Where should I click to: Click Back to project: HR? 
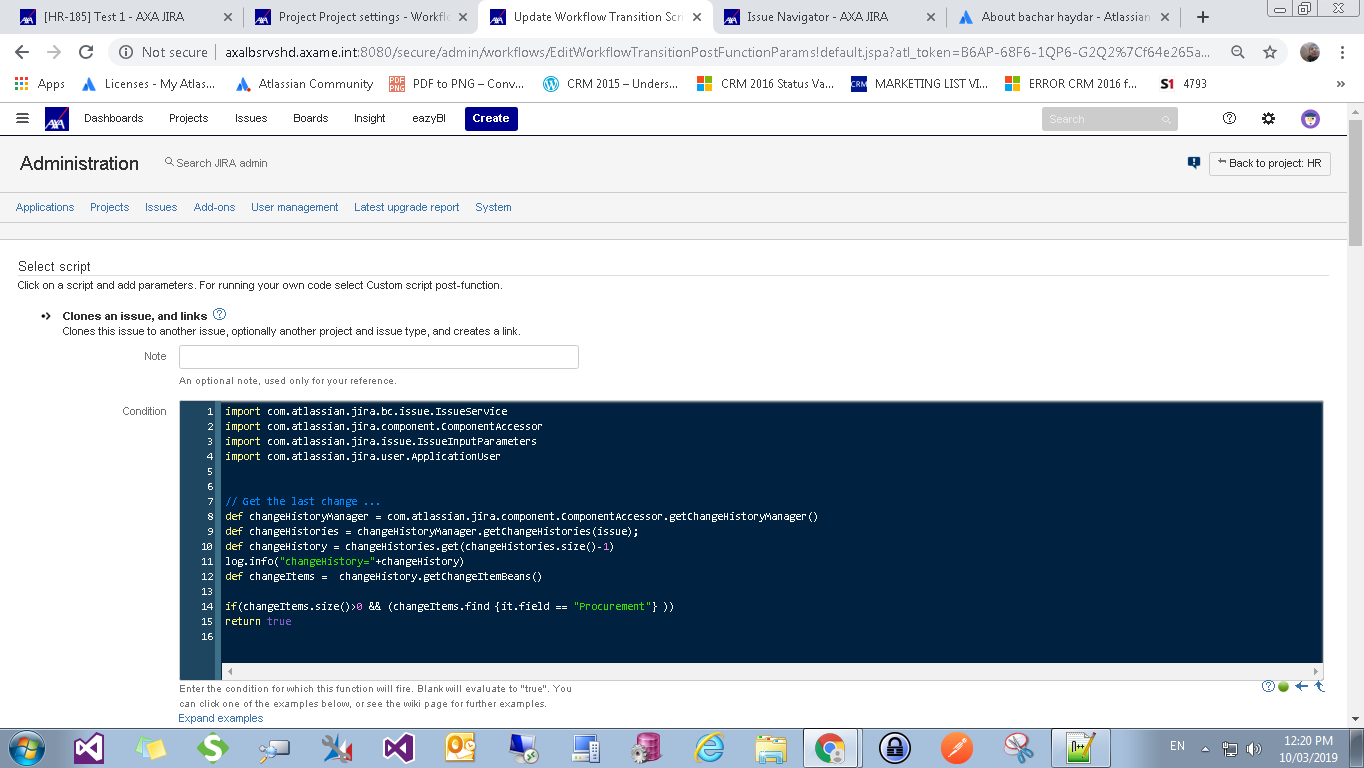[x=1269, y=163]
